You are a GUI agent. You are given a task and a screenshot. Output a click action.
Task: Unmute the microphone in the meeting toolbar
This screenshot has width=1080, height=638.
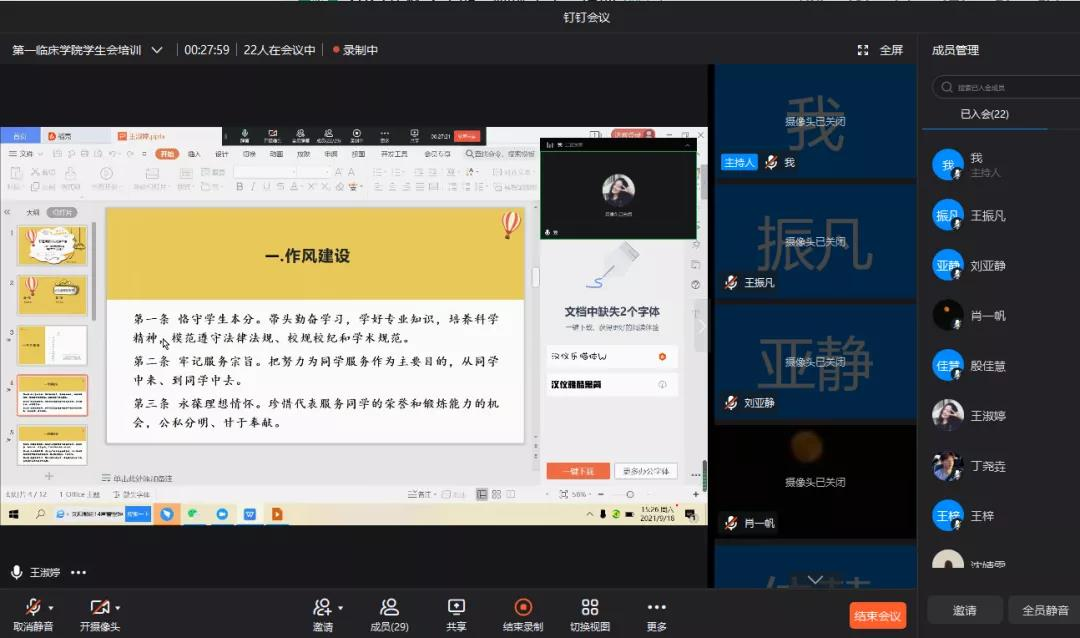click(32, 608)
